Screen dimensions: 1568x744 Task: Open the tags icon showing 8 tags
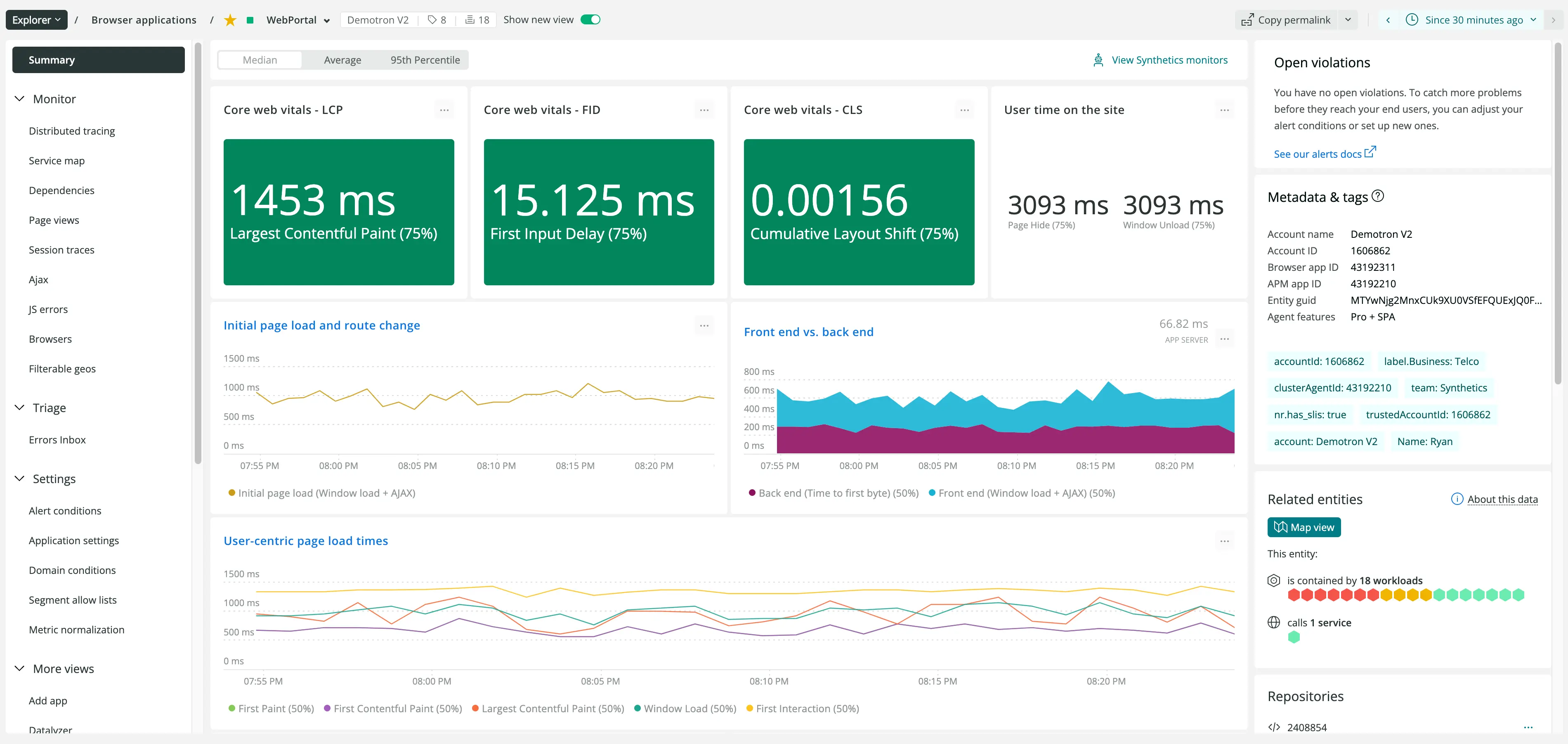tap(437, 19)
